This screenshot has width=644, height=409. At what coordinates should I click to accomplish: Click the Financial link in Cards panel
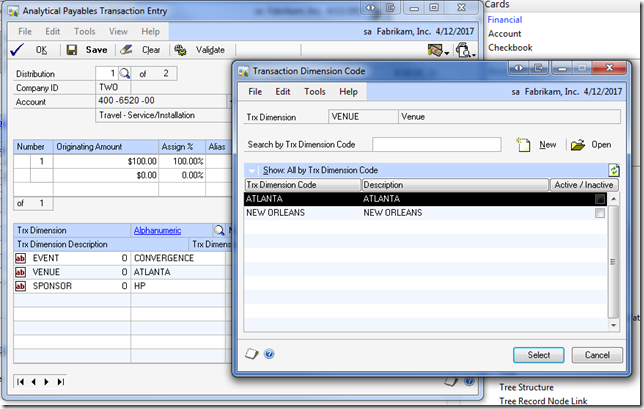click(x=505, y=20)
